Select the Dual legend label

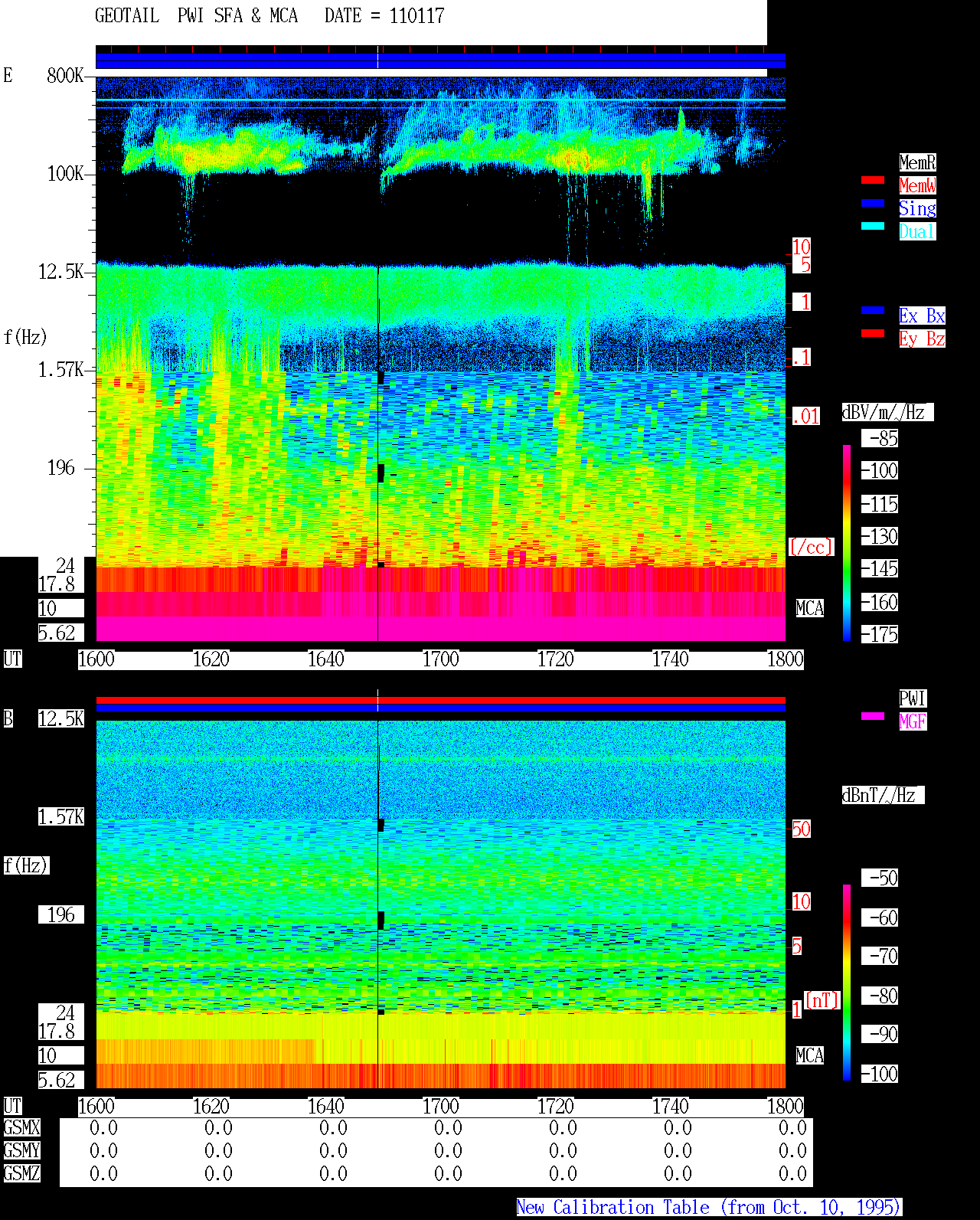coord(917,231)
